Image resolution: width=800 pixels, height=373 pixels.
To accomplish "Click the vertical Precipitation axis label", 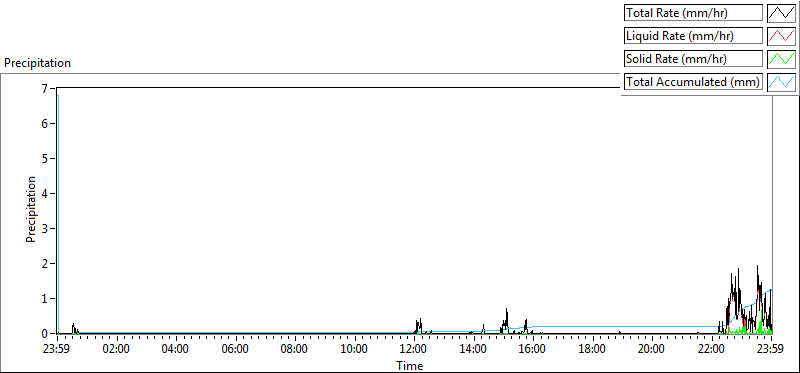I will coord(31,209).
